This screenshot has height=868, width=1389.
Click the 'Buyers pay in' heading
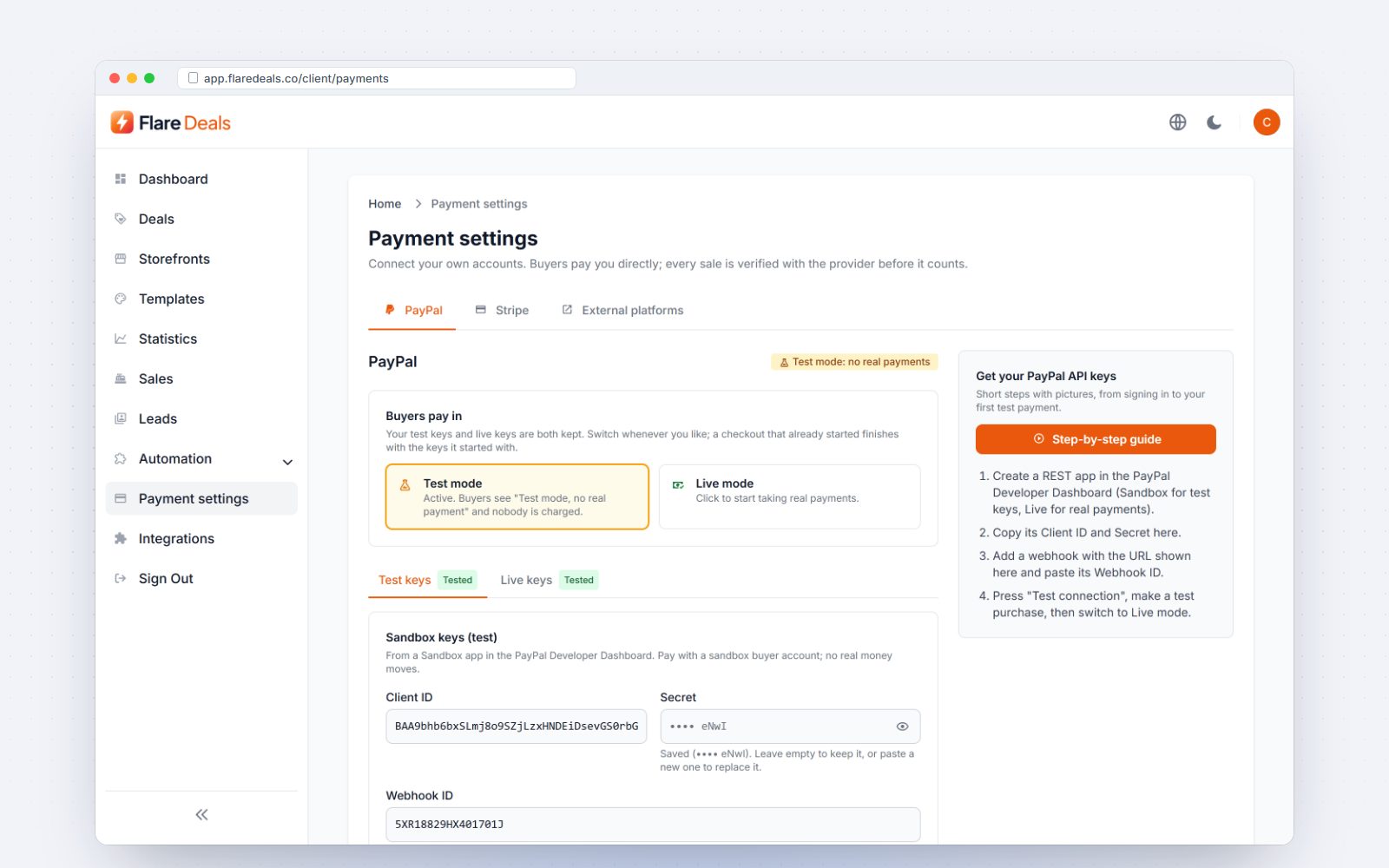(x=424, y=416)
